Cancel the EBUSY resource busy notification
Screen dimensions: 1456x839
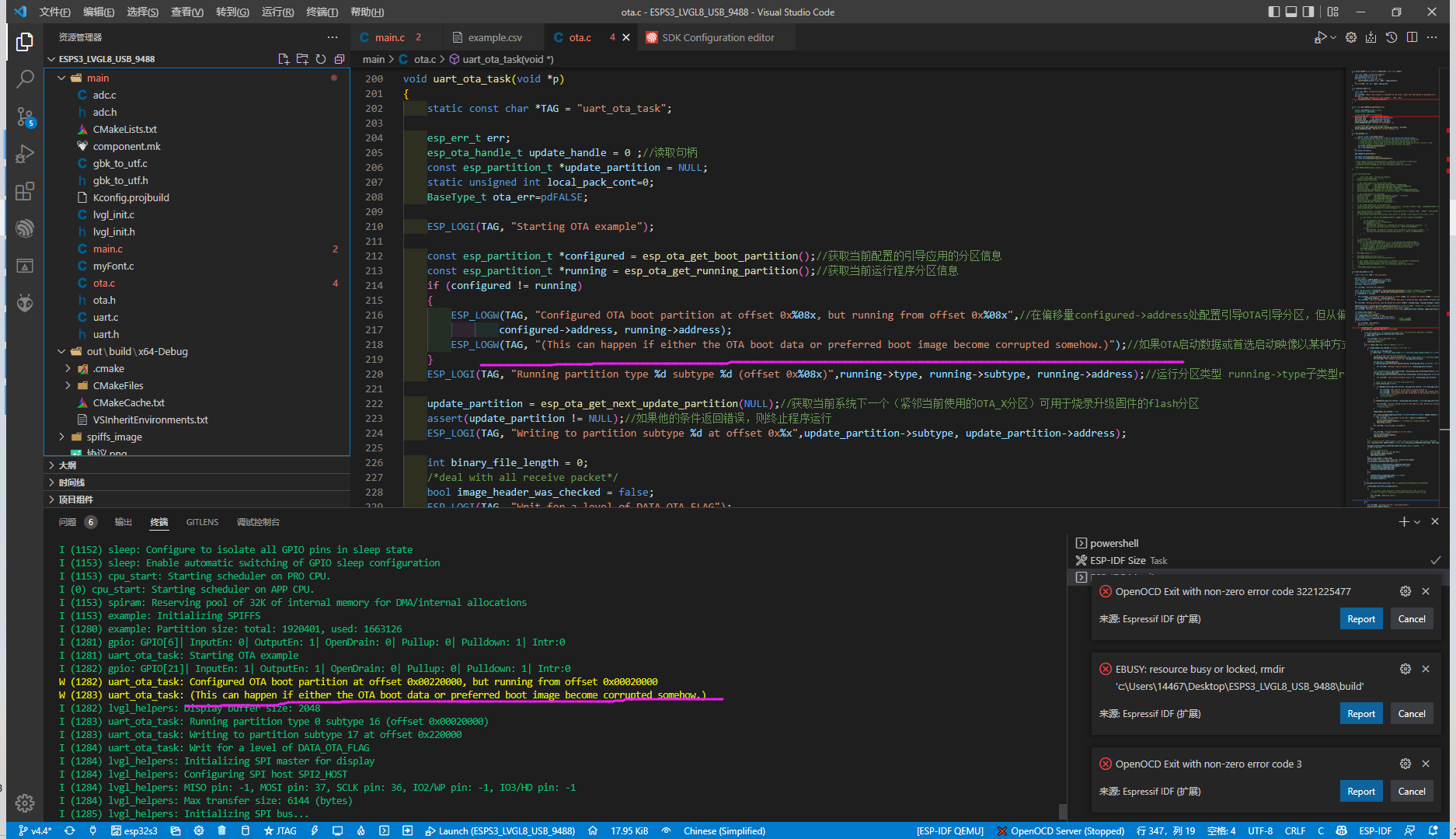click(x=1411, y=714)
